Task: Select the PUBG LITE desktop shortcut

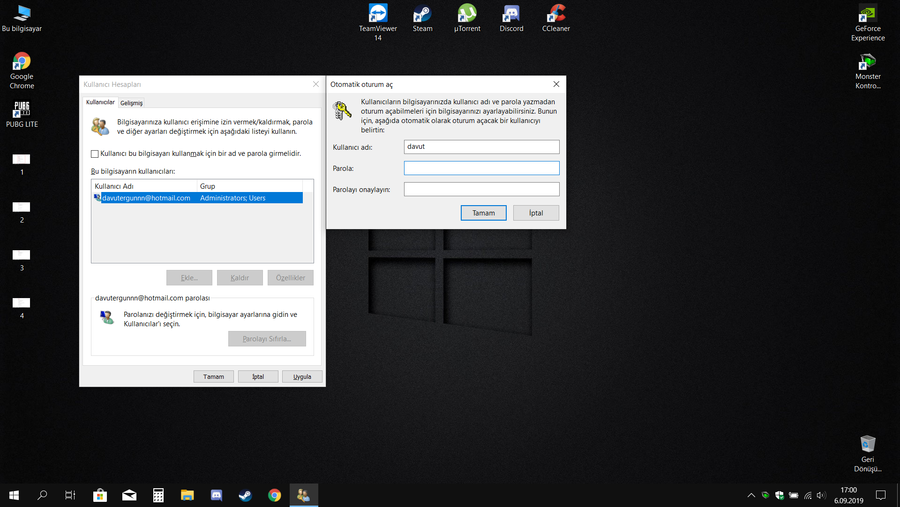Action: pos(21,110)
